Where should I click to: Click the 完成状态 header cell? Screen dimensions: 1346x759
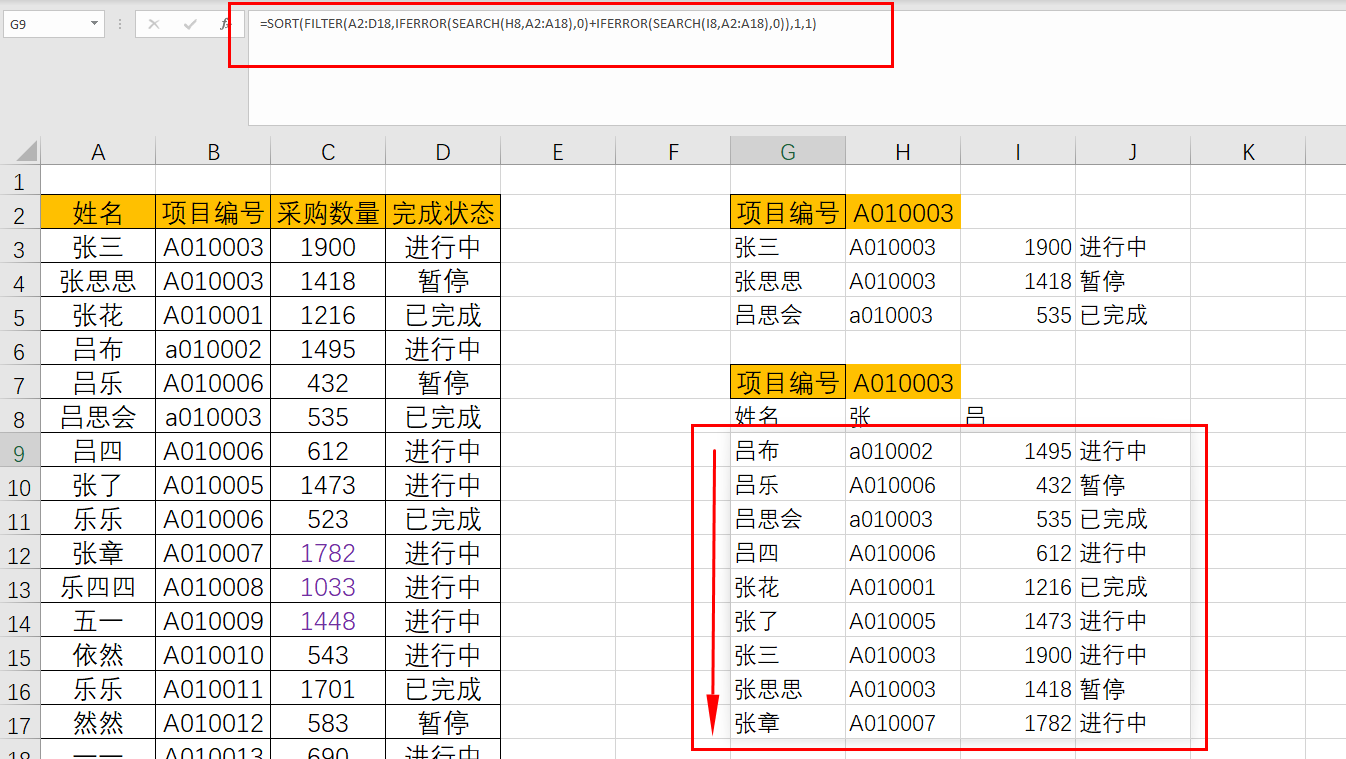tap(443, 213)
